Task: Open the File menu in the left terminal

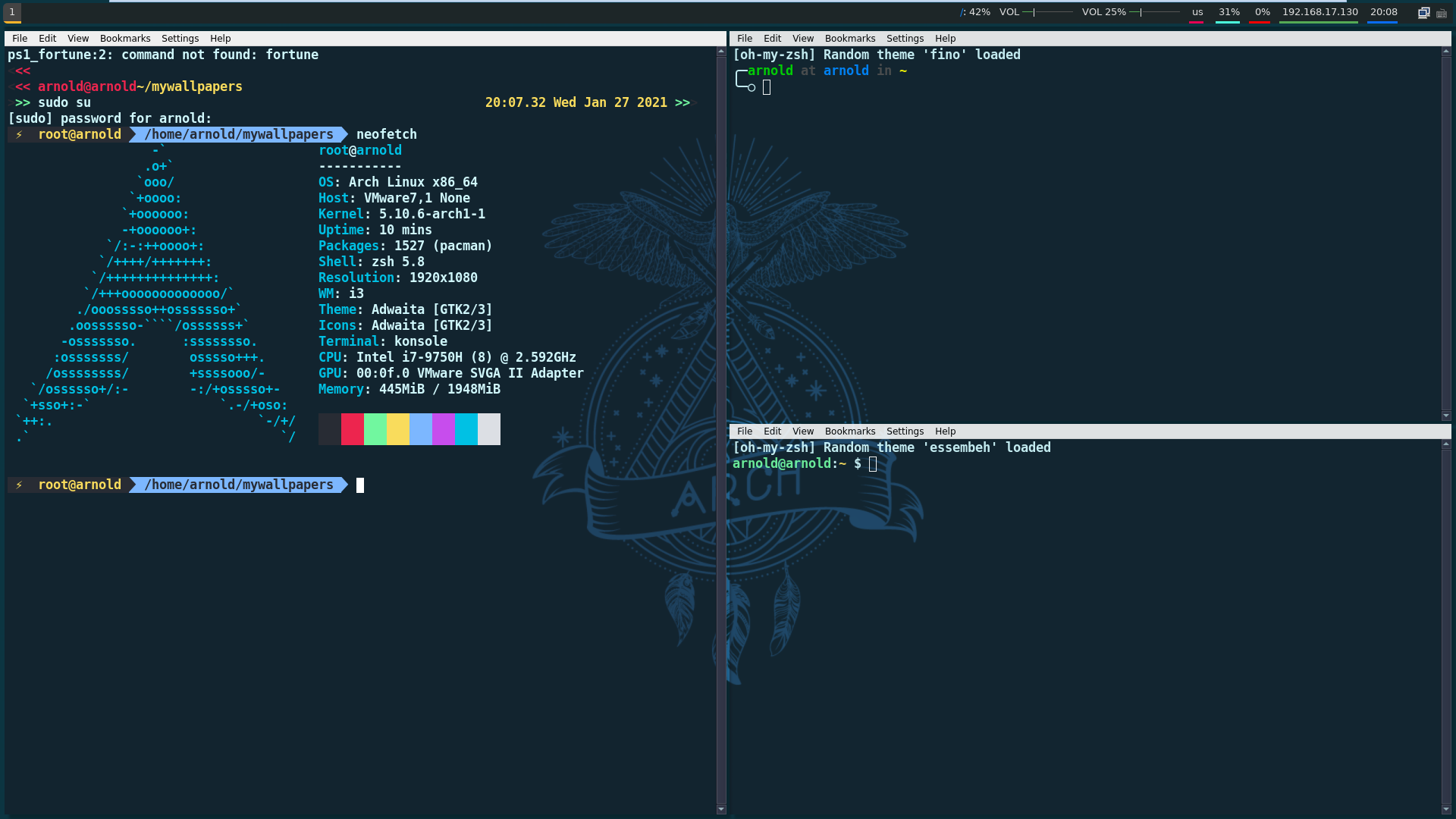Action: 20,39
